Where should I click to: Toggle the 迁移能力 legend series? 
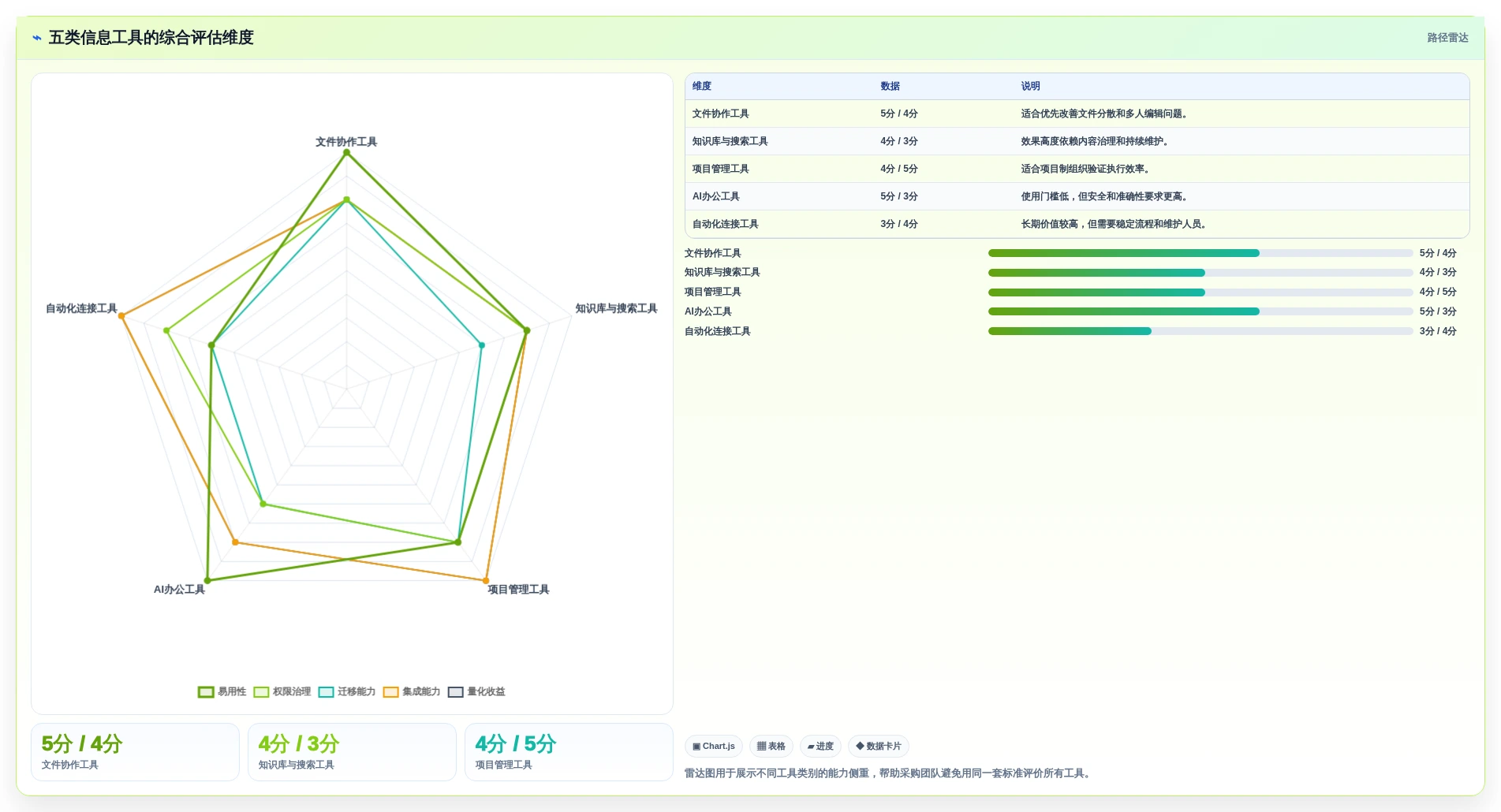[x=347, y=691]
